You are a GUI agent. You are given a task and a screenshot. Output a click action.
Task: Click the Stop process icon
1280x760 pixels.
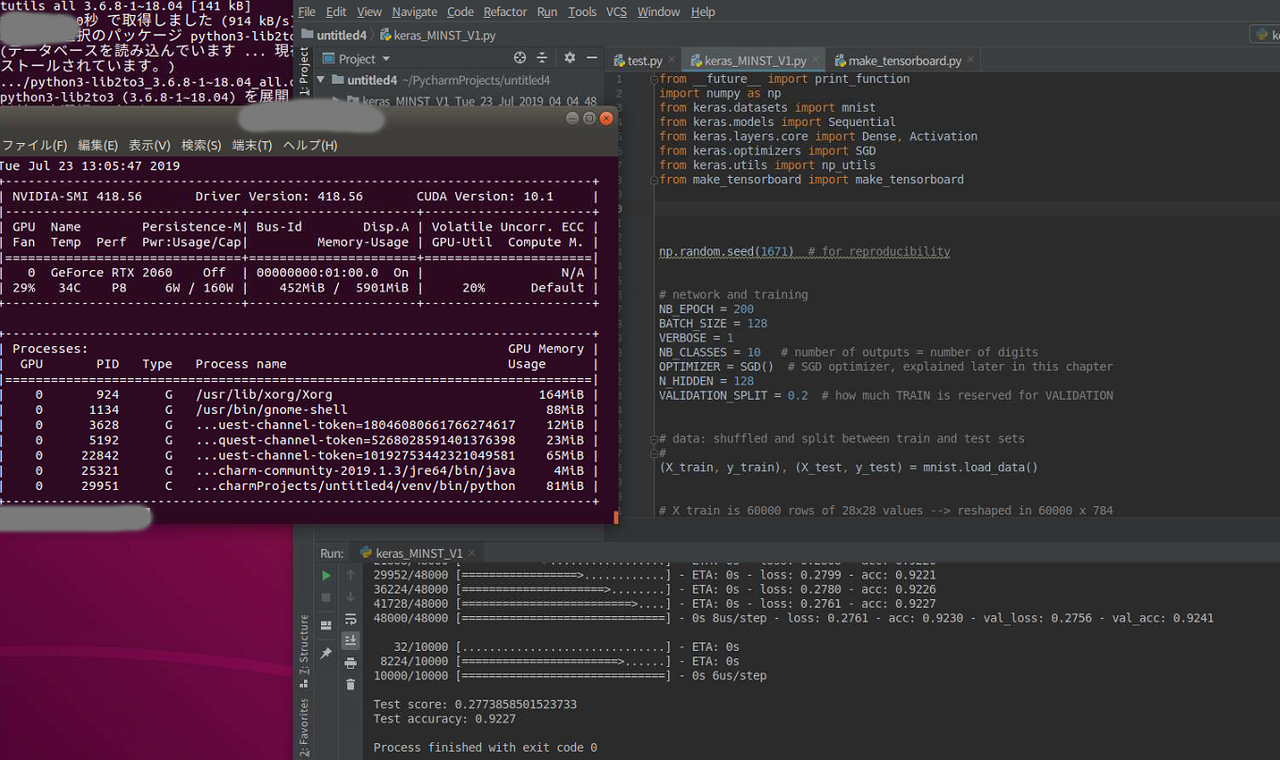(x=326, y=597)
